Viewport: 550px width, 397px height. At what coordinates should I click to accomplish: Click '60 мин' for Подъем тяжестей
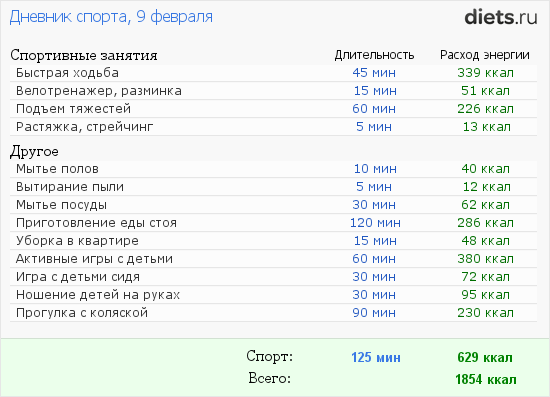click(x=374, y=109)
